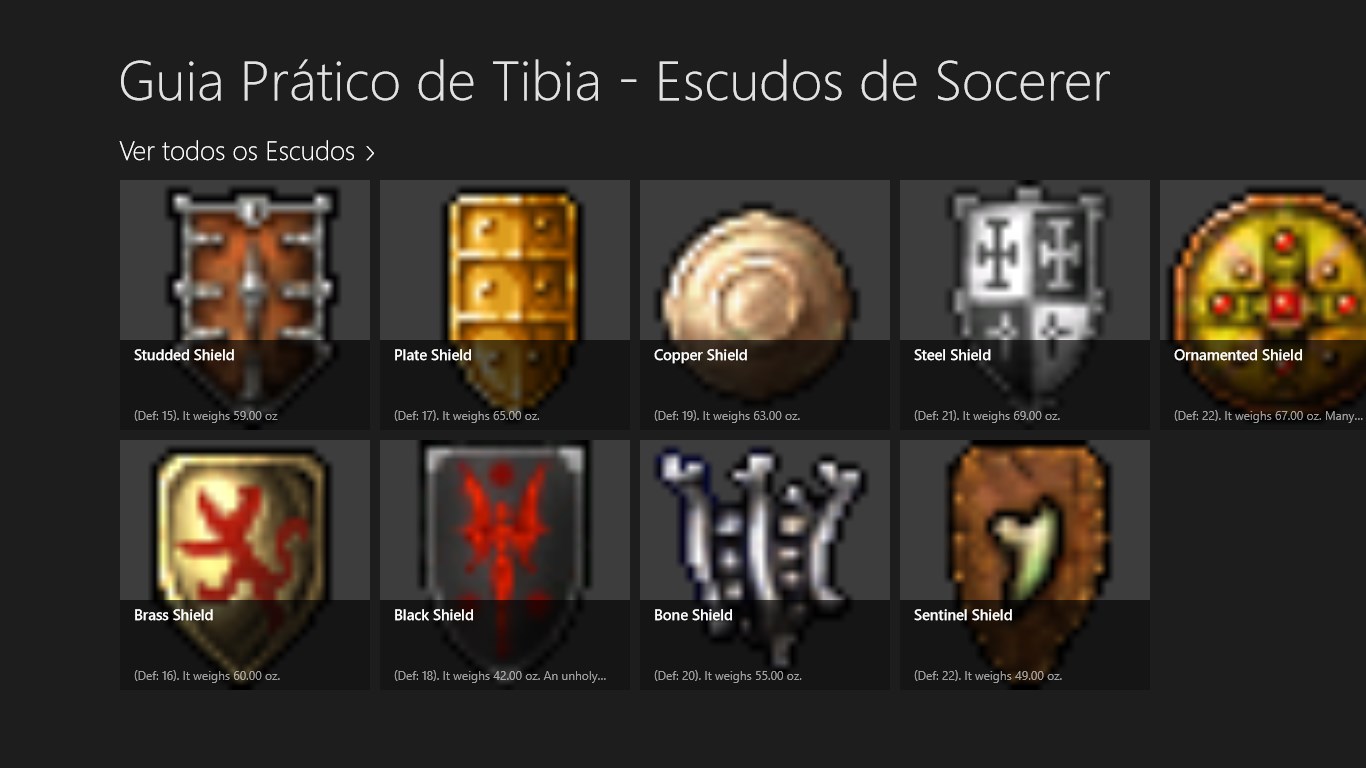
Task: Open the Ver todos os Escudos link
Action: click(247, 152)
